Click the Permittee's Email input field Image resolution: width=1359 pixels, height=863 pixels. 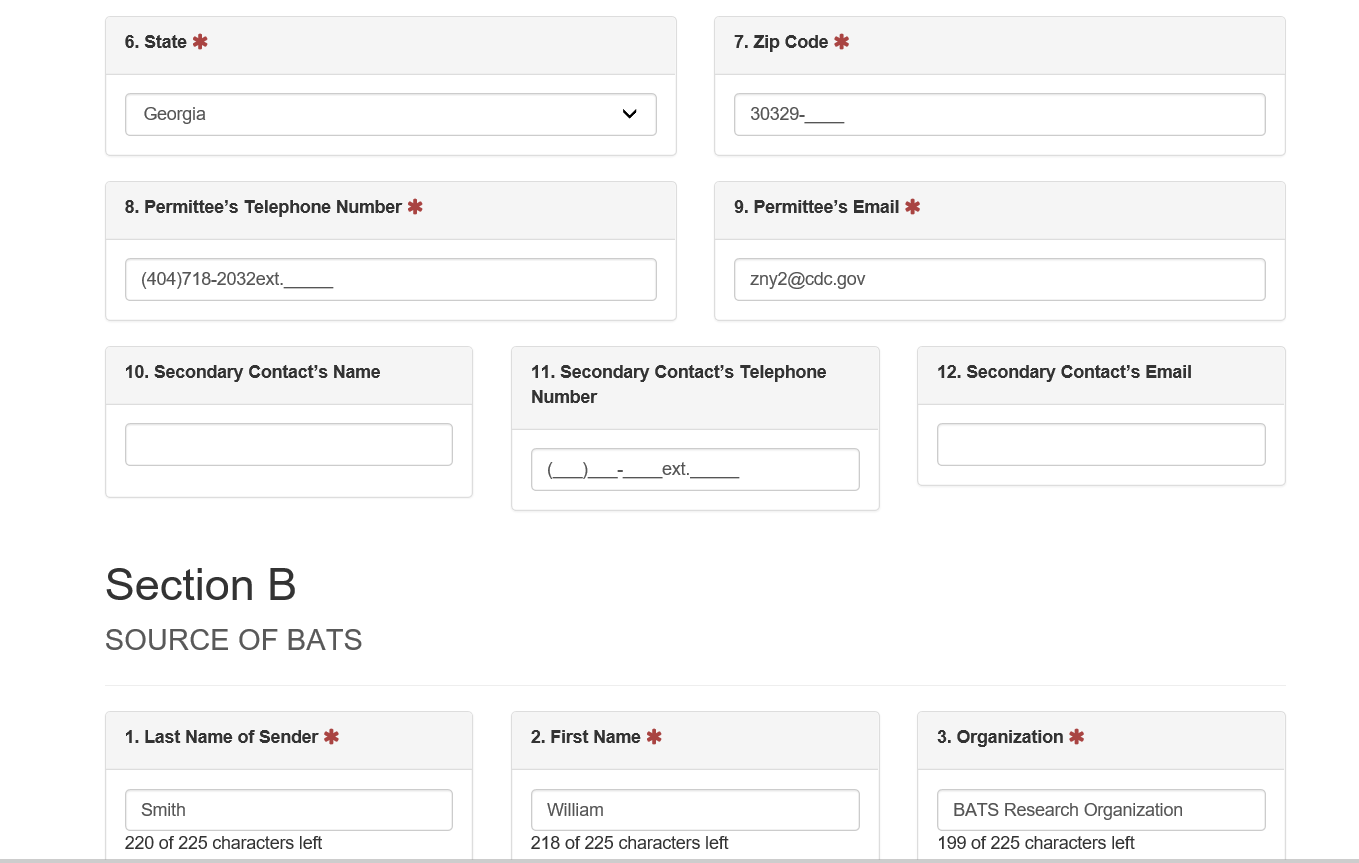(999, 279)
